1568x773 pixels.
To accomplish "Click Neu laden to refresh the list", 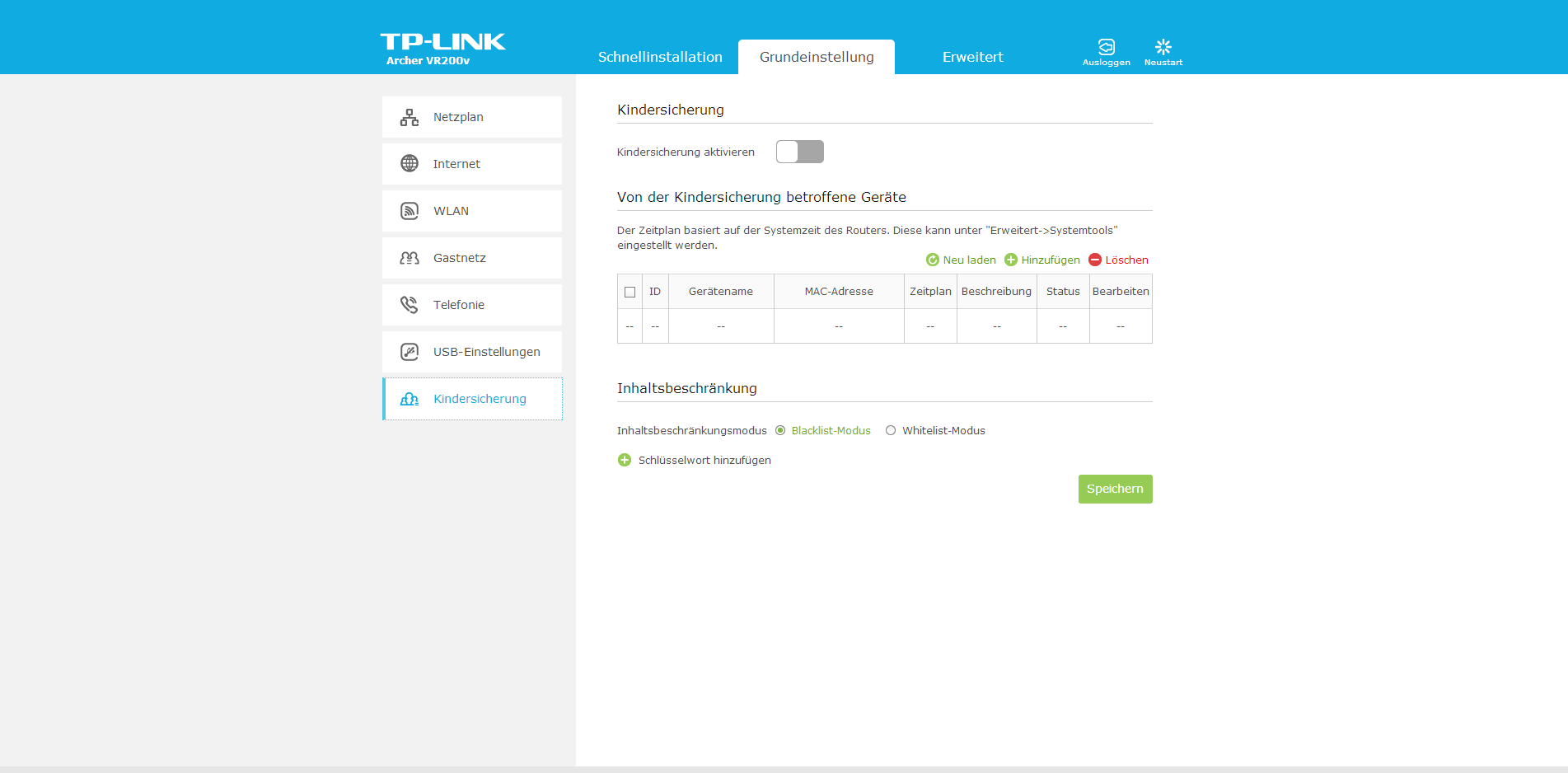I will (x=961, y=260).
